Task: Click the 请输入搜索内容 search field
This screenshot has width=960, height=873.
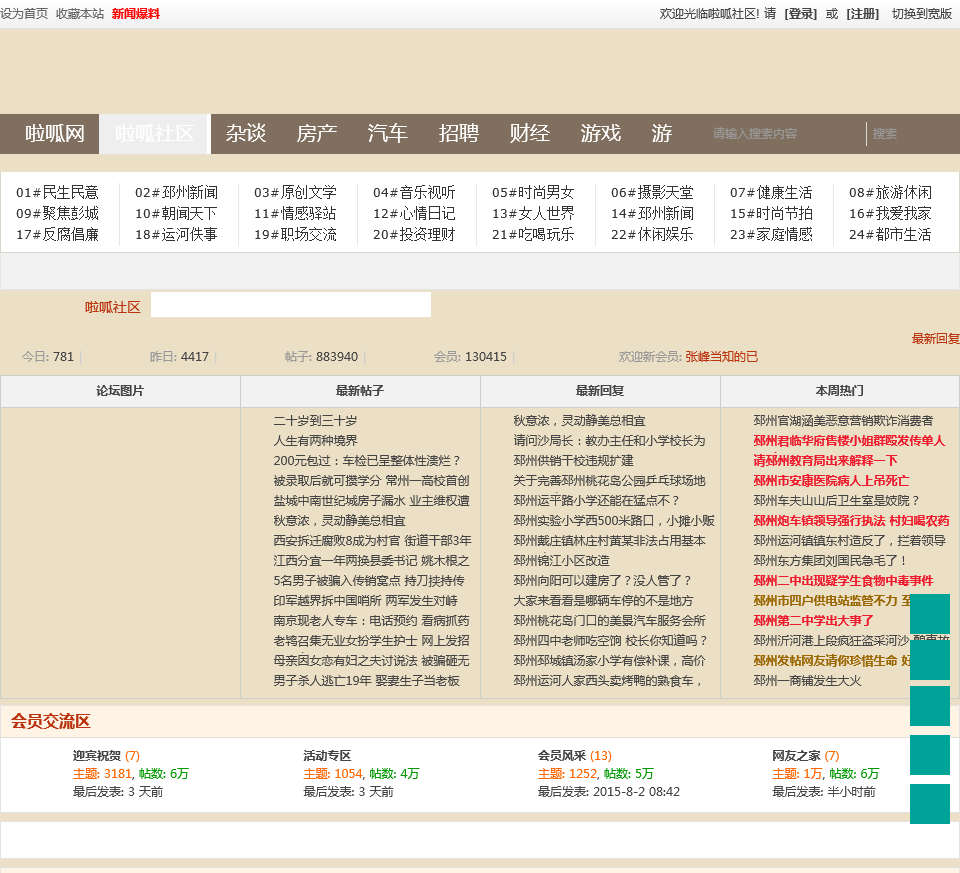Action: click(784, 134)
